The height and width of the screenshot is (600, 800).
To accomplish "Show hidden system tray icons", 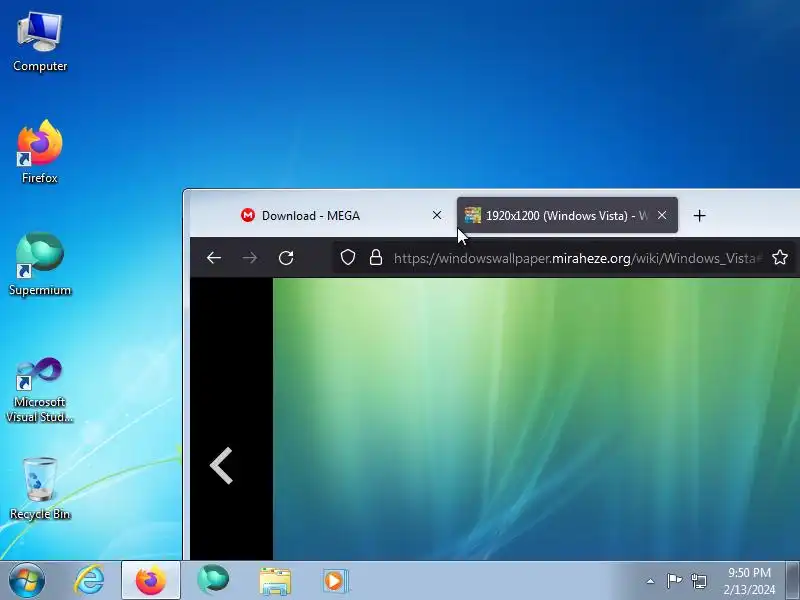I will pyautogui.click(x=650, y=581).
